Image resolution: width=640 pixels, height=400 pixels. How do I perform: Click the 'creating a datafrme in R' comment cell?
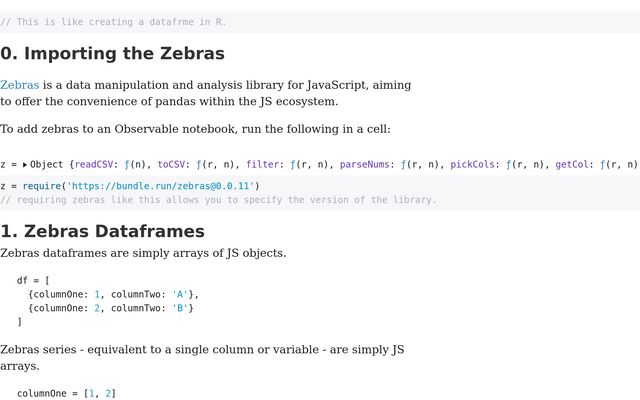(320, 22)
